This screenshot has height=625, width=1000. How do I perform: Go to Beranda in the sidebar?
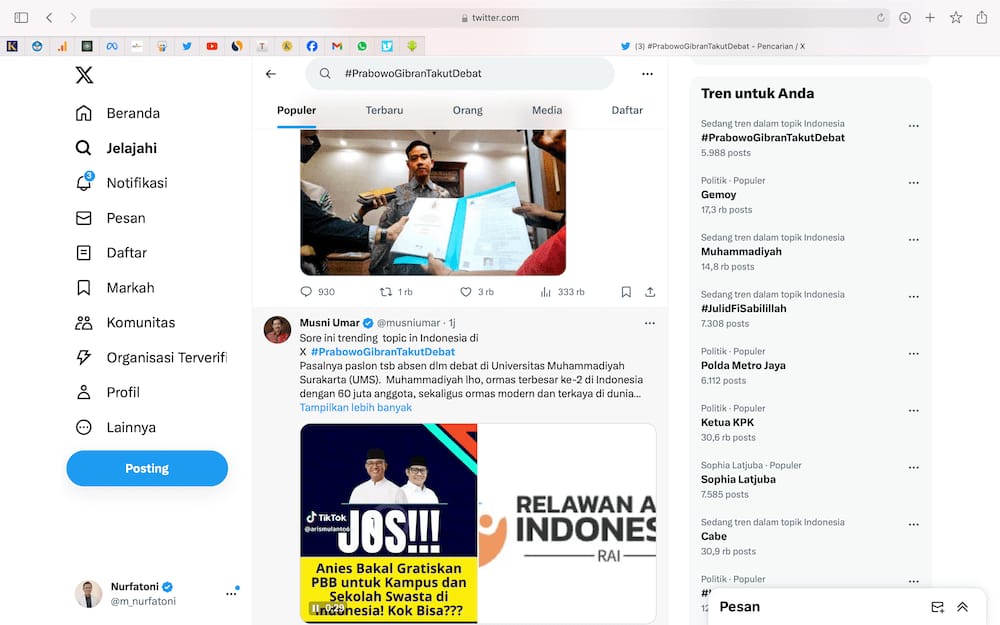118,114
